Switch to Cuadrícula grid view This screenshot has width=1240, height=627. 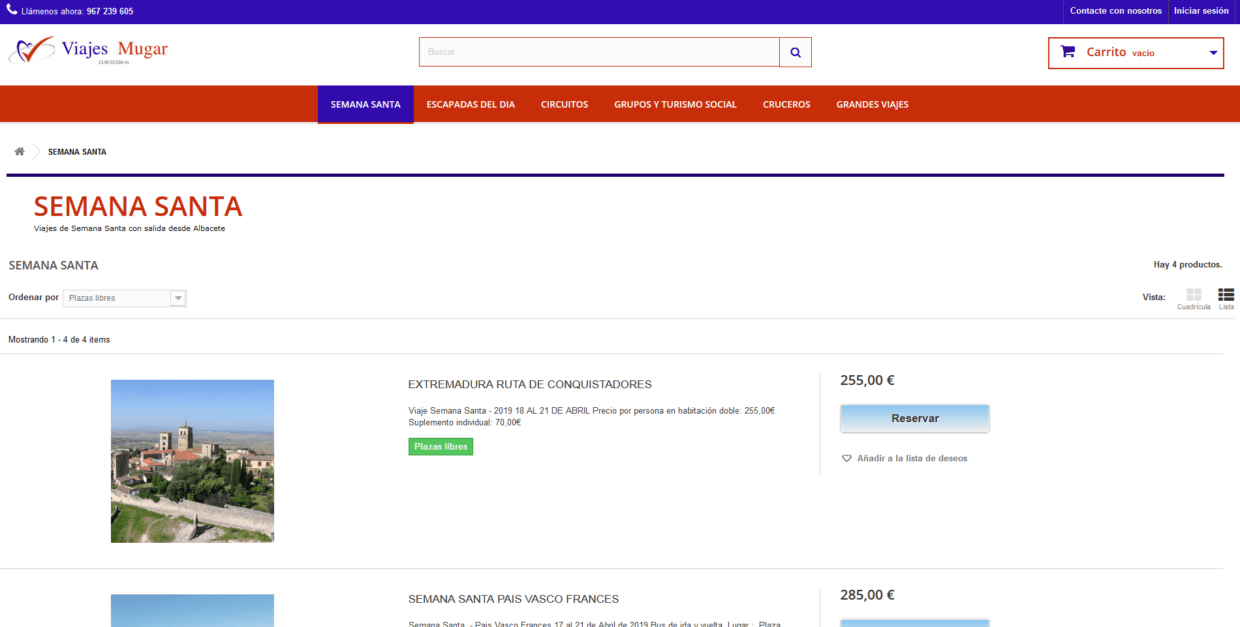(1194, 299)
